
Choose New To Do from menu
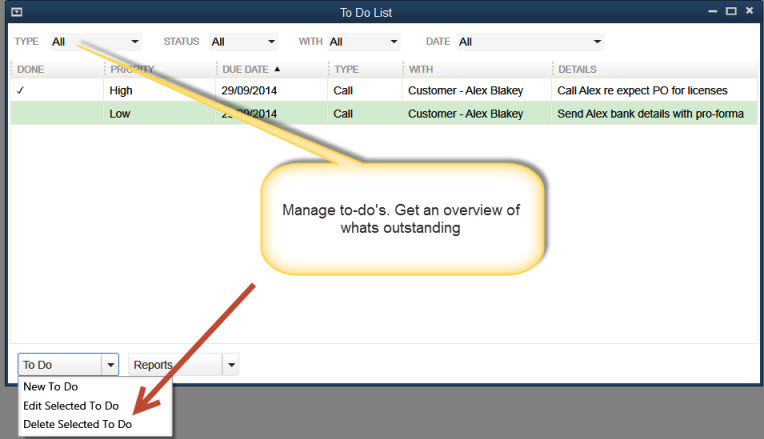(51, 387)
